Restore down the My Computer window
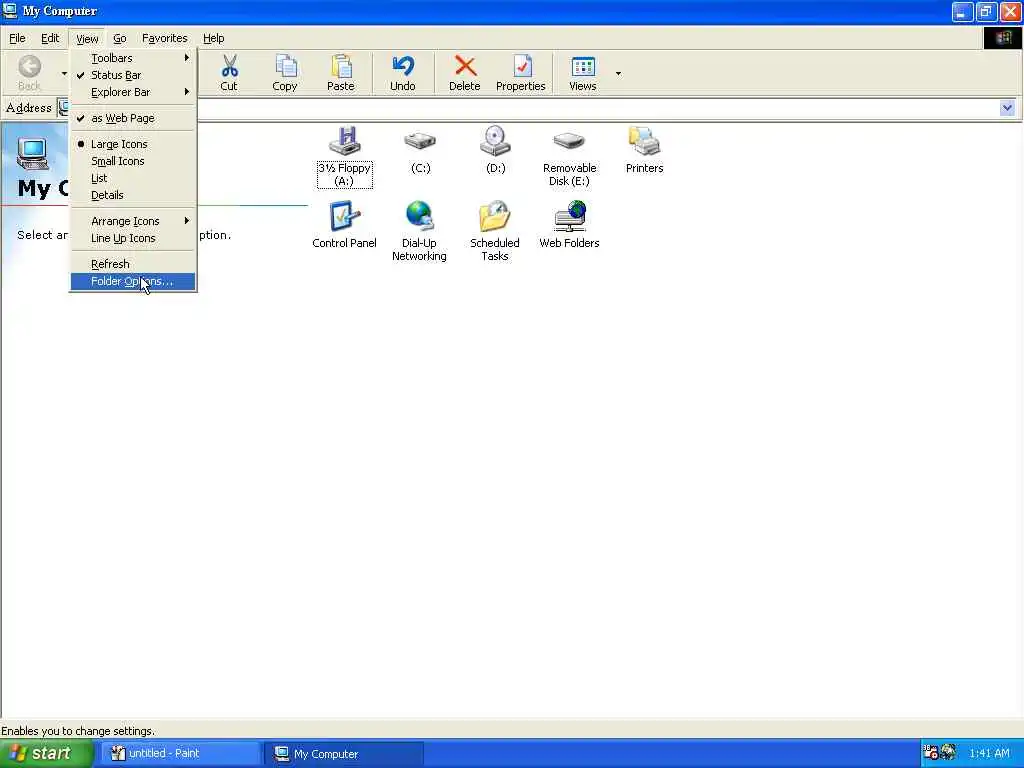Image resolution: width=1024 pixels, height=768 pixels. (x=986, y=12)
